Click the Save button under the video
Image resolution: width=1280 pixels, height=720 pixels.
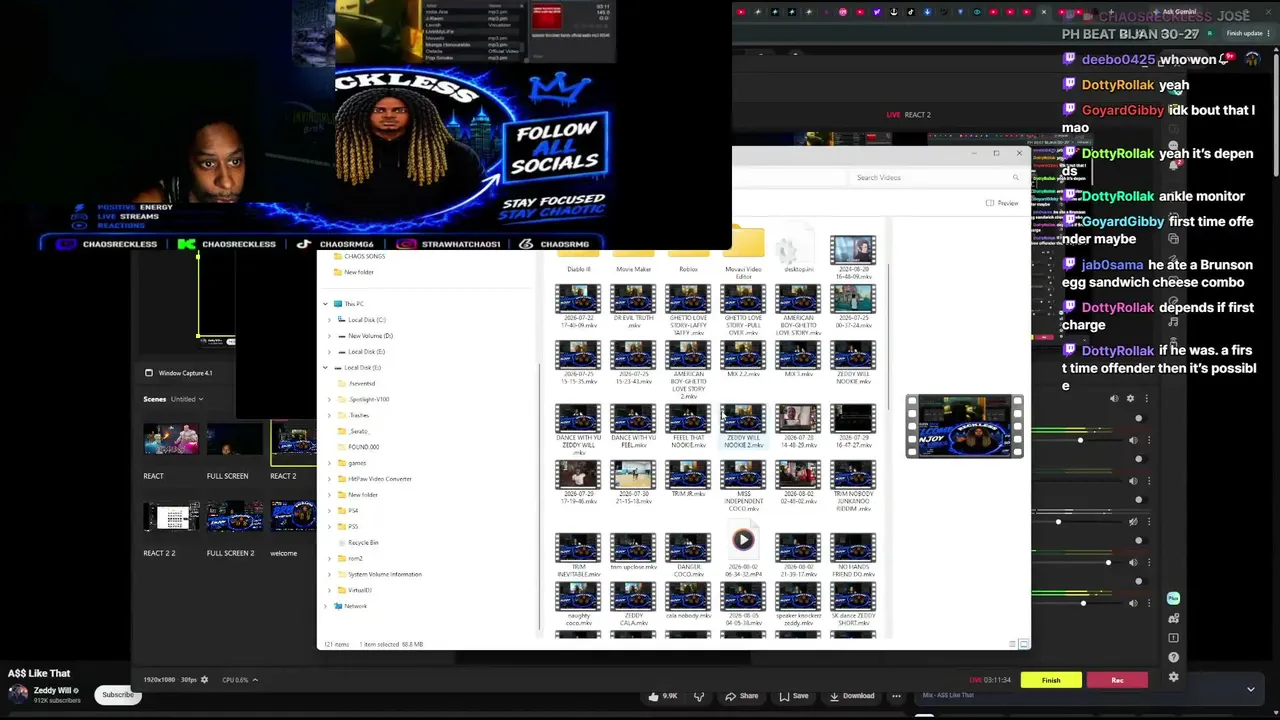[x=793, y=696]
